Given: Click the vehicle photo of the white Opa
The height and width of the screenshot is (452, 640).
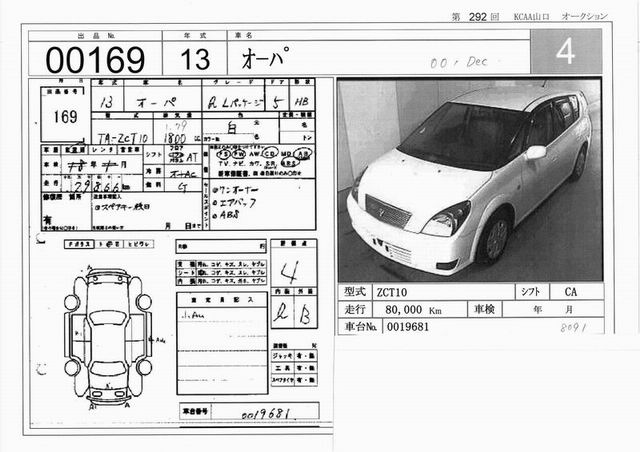Looking at the screenshot, I should 469,180.
